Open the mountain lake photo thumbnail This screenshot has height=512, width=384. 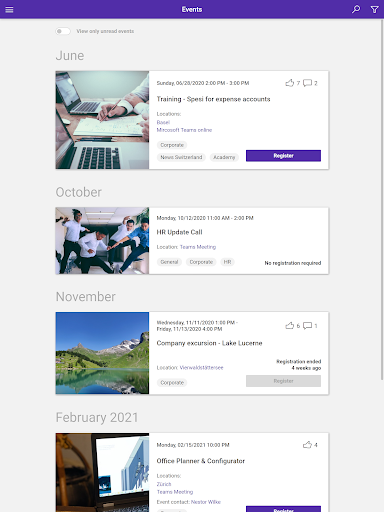[x=102, y=353]
